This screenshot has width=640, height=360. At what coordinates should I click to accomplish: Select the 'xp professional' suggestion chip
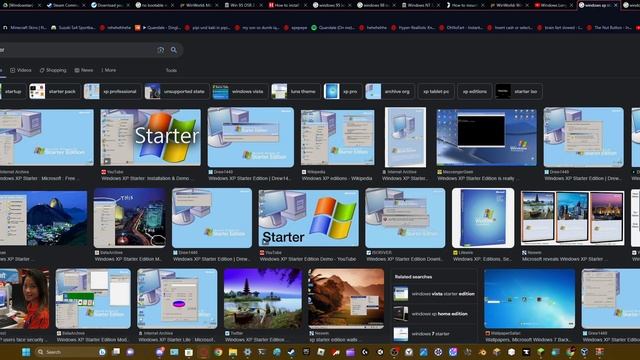[x=112, y=91]
